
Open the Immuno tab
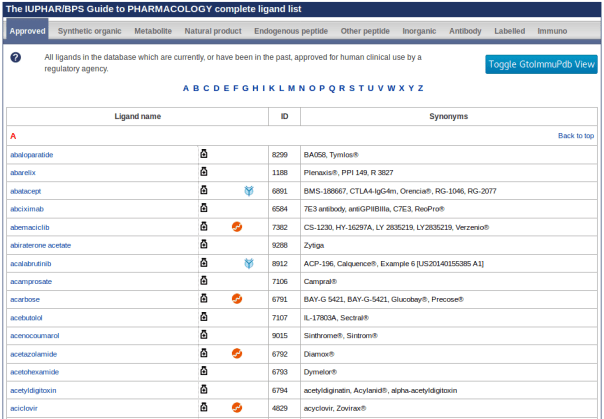pos(552,31)
